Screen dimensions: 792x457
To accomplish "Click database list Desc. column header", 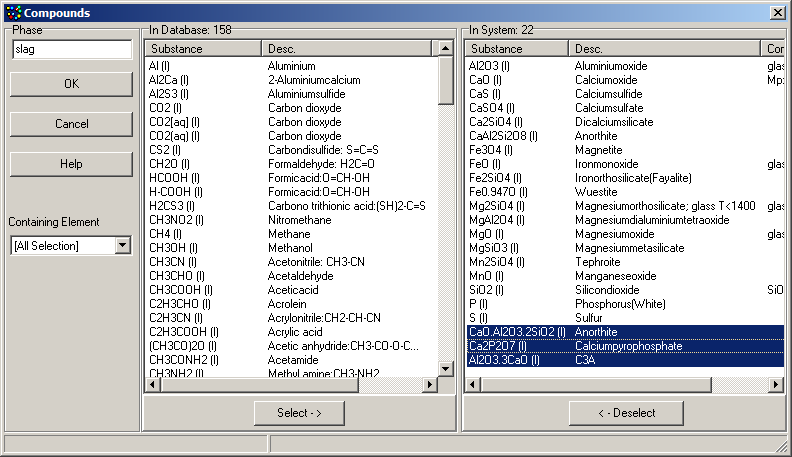I will pos(346,49).
